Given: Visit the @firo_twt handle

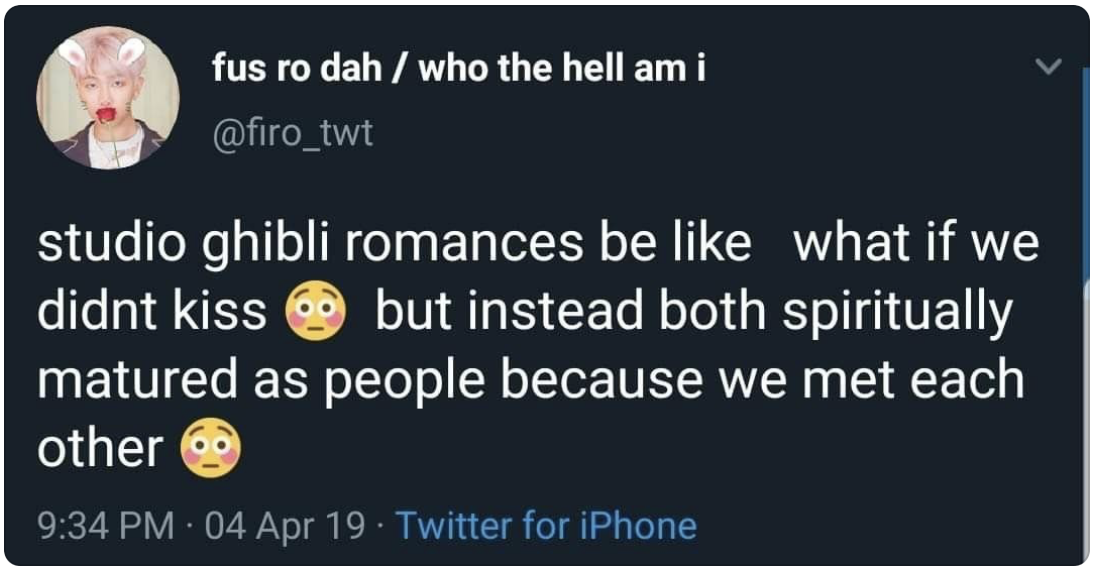Looking at the screenshot, I should click(x=293, y=133).
